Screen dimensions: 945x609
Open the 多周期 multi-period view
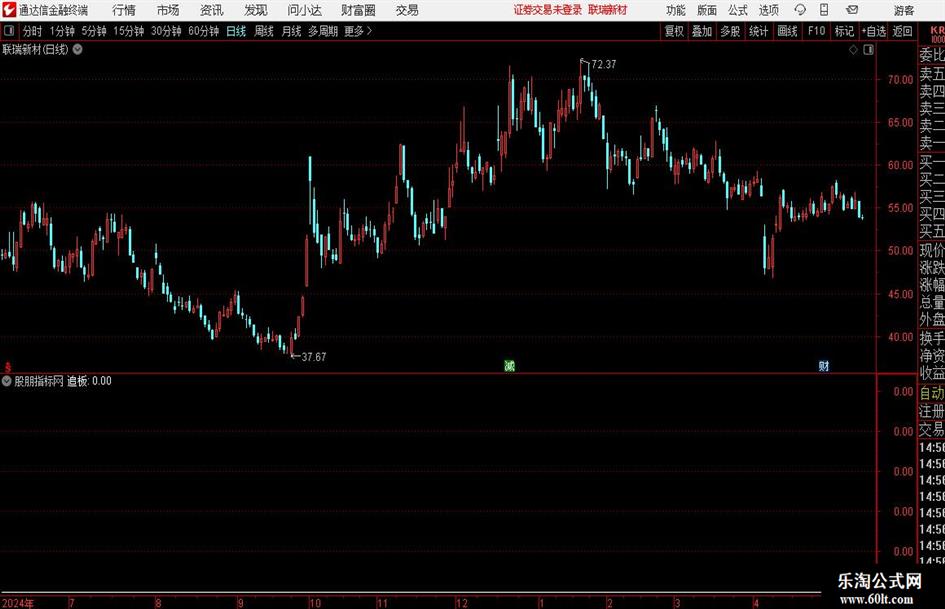pyautogui.click(x=323, y=31)
